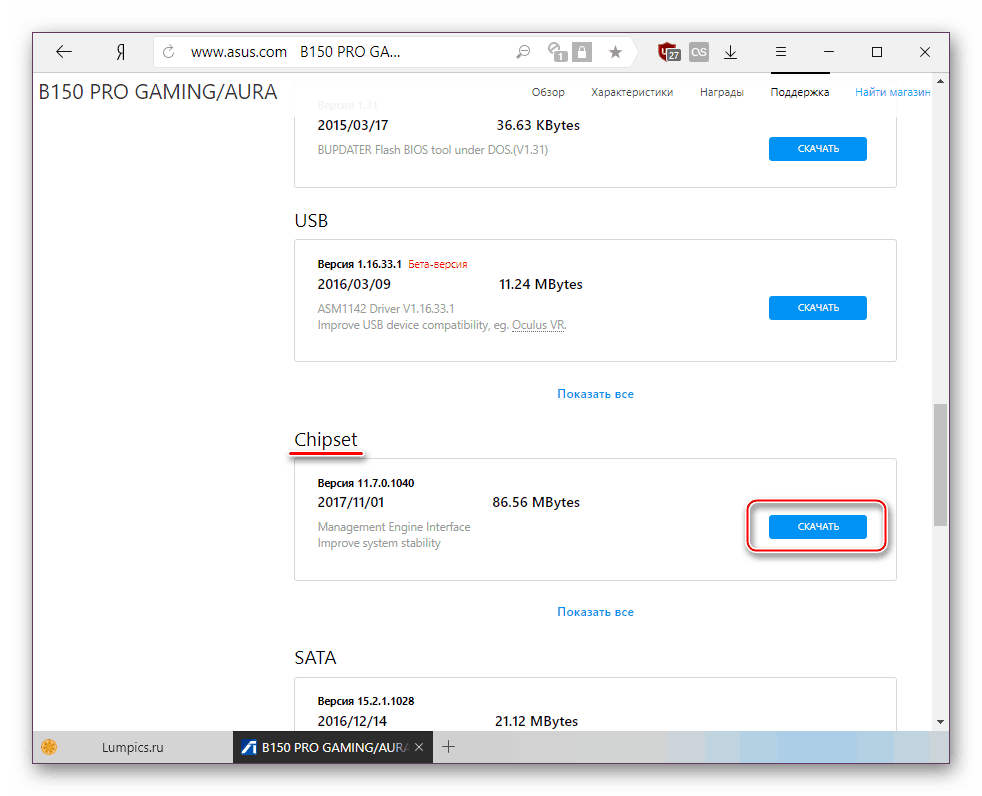Click the padlock site security icon
This screenshot has height=796, width=982.
click(x=581, y=52)
